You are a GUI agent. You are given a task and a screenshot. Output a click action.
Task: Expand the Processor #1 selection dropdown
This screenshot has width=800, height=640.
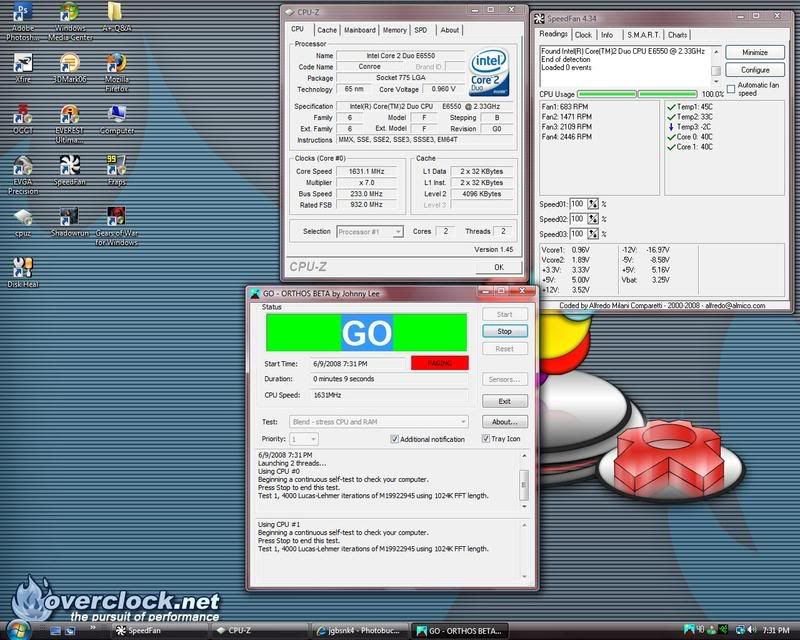click(397, 232)
